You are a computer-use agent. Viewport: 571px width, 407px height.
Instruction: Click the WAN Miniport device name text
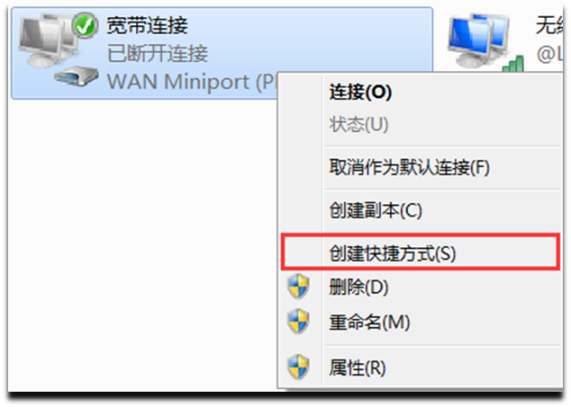pos(192,82)
